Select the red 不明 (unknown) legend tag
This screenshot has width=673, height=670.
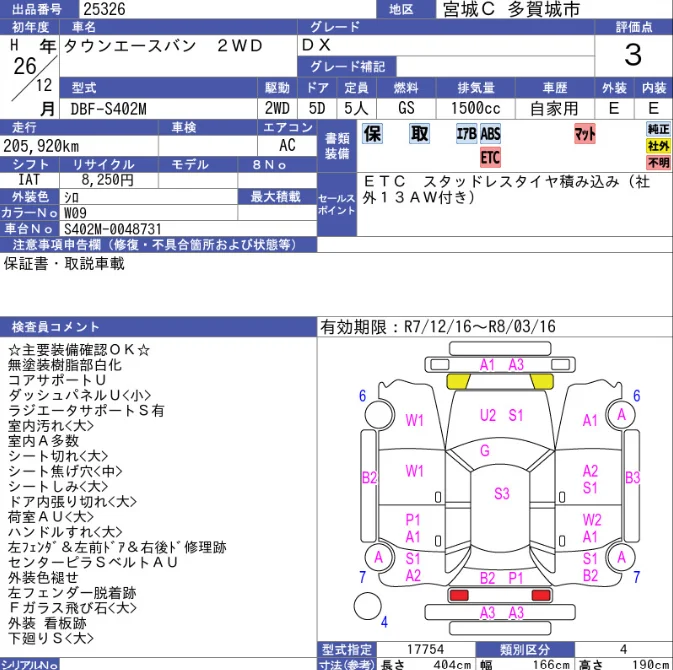(658, 162)
